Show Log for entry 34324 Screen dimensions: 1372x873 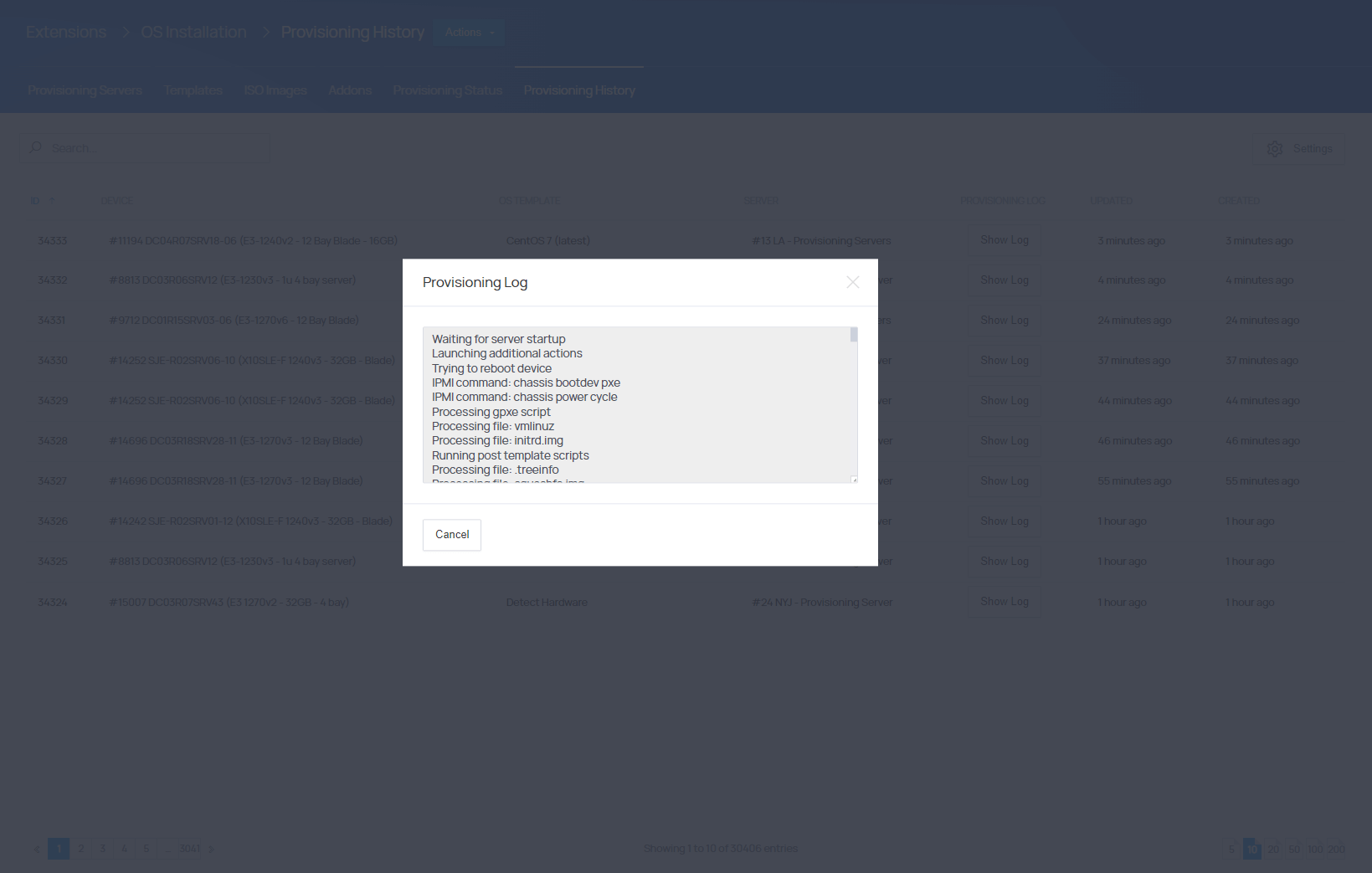tap(1004, 602)
